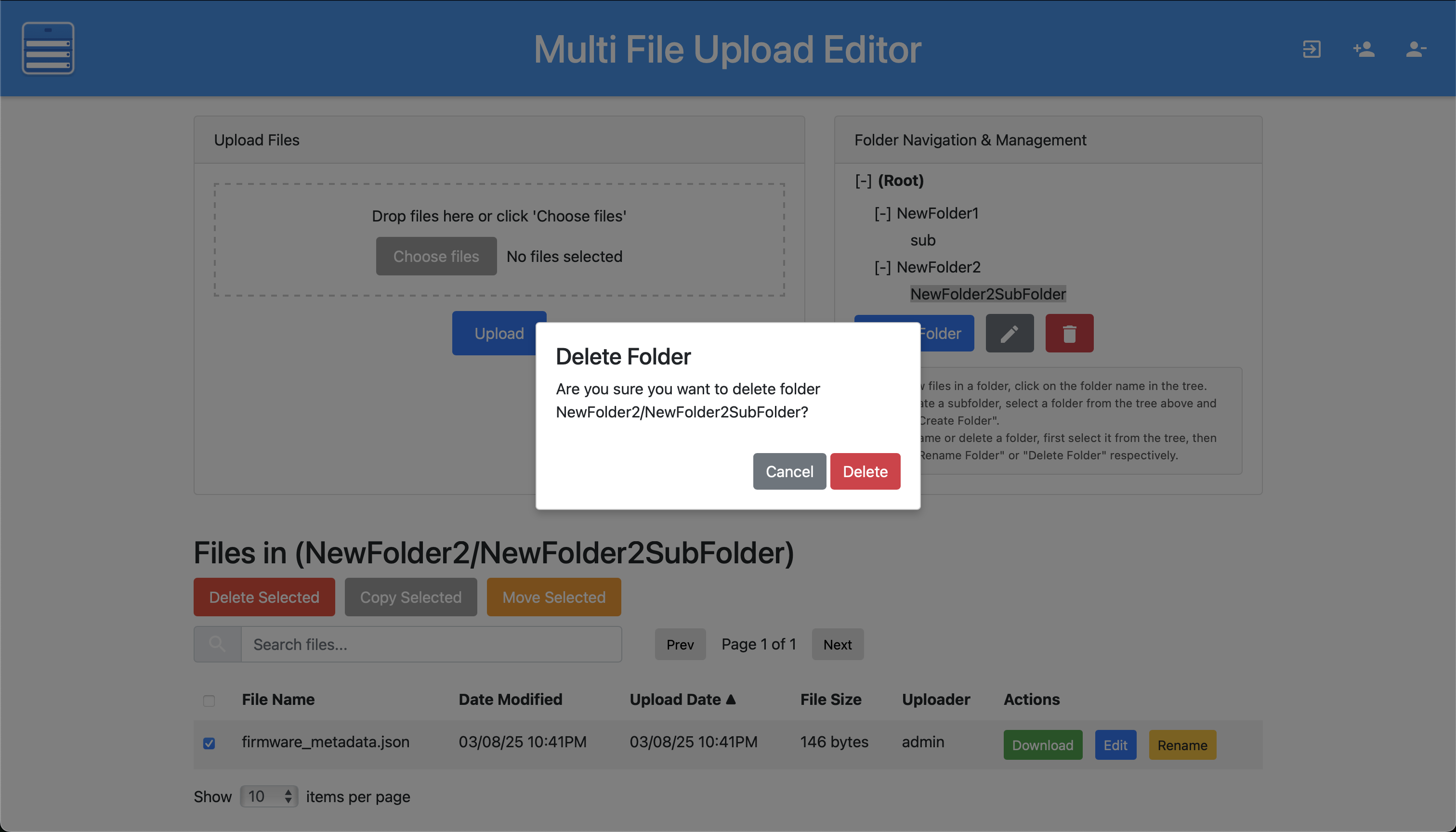Uncheck the firmware_metadata.json checkbox
The width and height of the screenshot is (1456, 832).
pyautogui.click(x=209, y=743)
